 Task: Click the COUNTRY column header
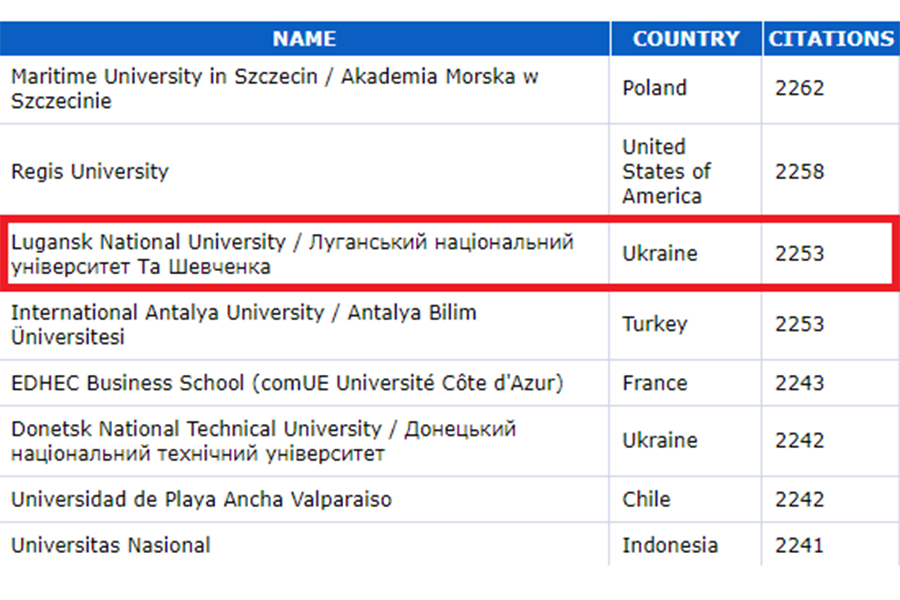[686, 39]
